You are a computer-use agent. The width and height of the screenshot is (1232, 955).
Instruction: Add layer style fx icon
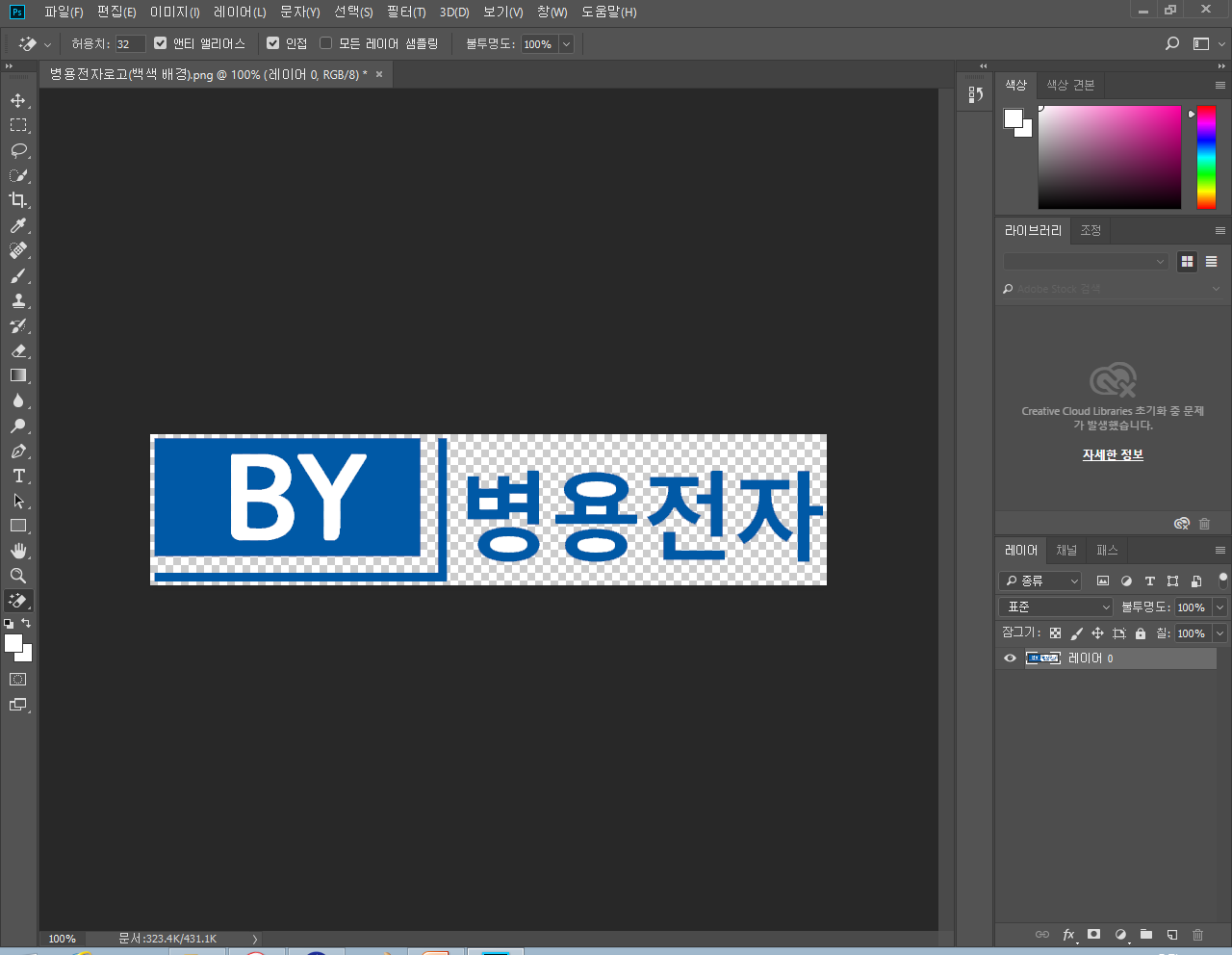pyautogui.click(x=1068, y=934)
